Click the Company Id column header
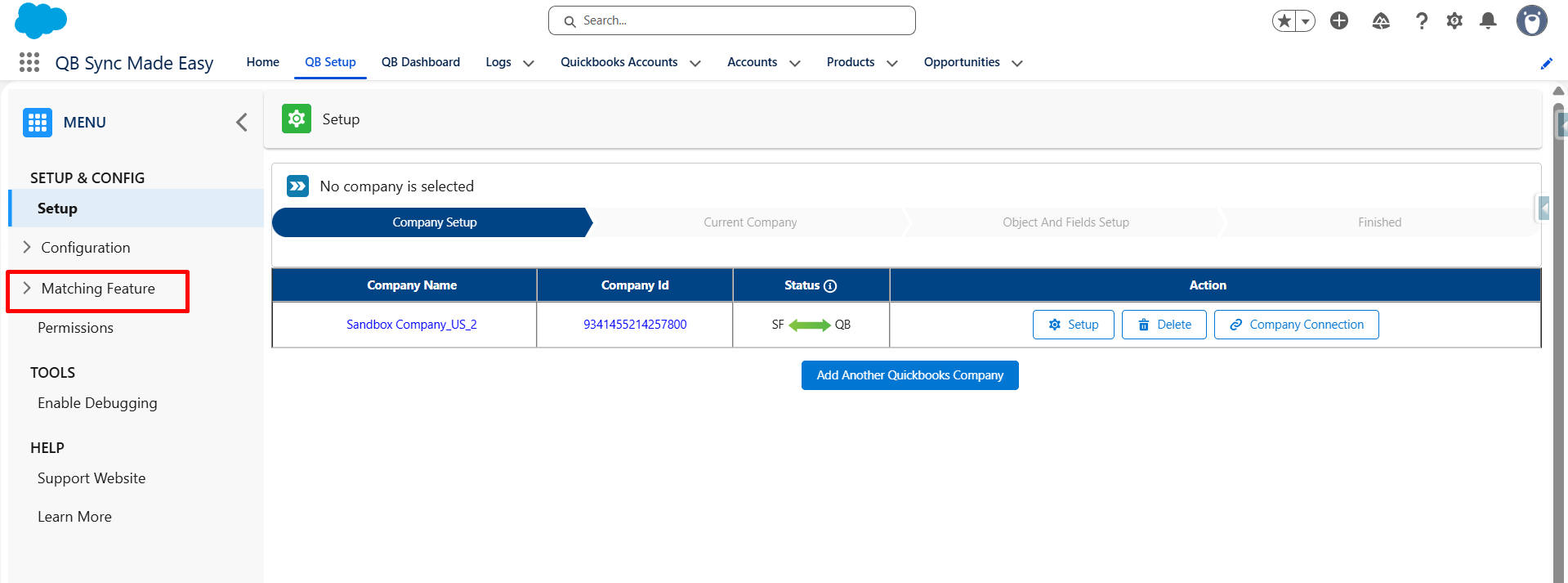The image size is (1568, 583). click(x=635, y=285)
